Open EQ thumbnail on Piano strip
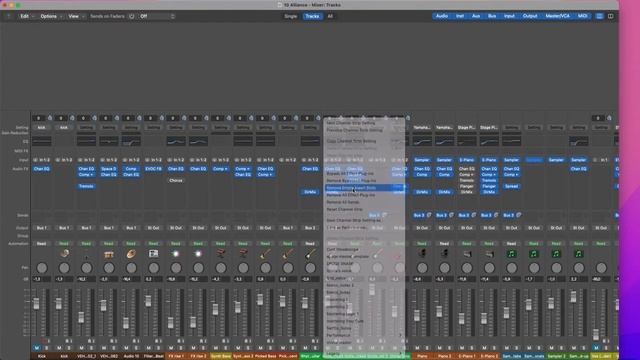Image resolution: width=640 pixels, height=360 pixels. 422,141
